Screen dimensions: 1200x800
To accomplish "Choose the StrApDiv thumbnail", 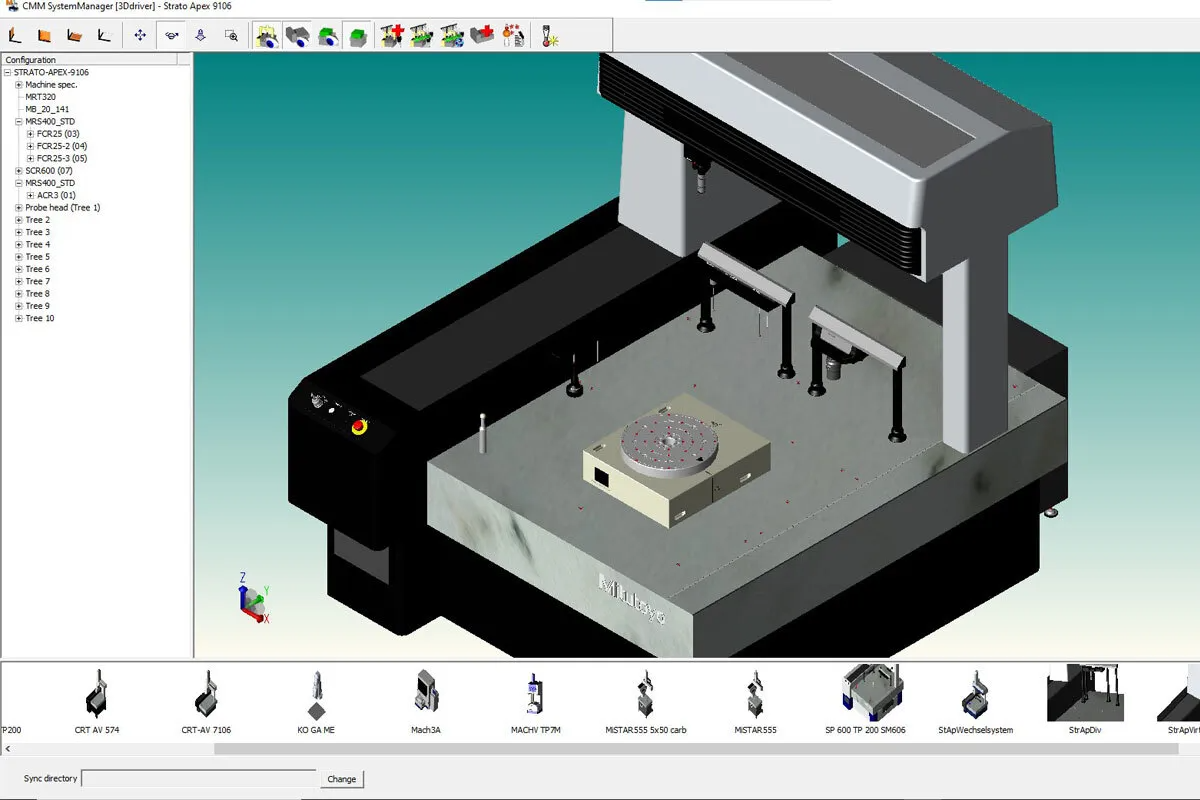I will (x=1085, y=695).
